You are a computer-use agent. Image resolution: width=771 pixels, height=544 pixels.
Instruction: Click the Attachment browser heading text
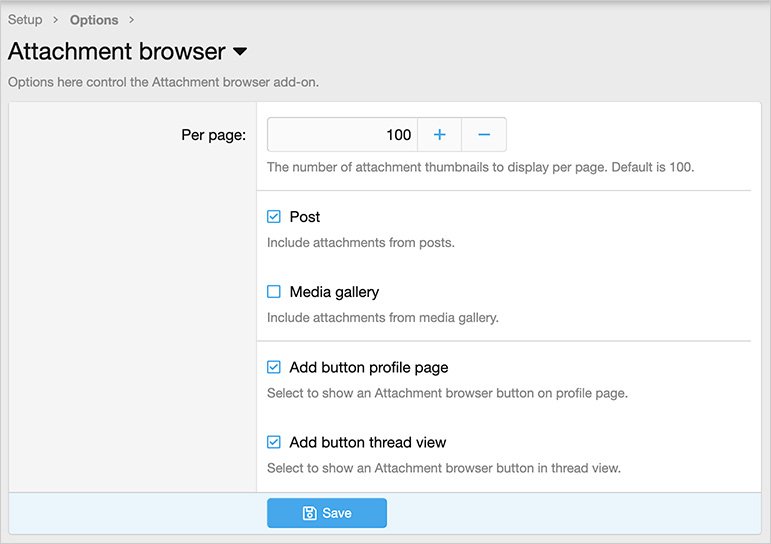[x=116, y=52]
